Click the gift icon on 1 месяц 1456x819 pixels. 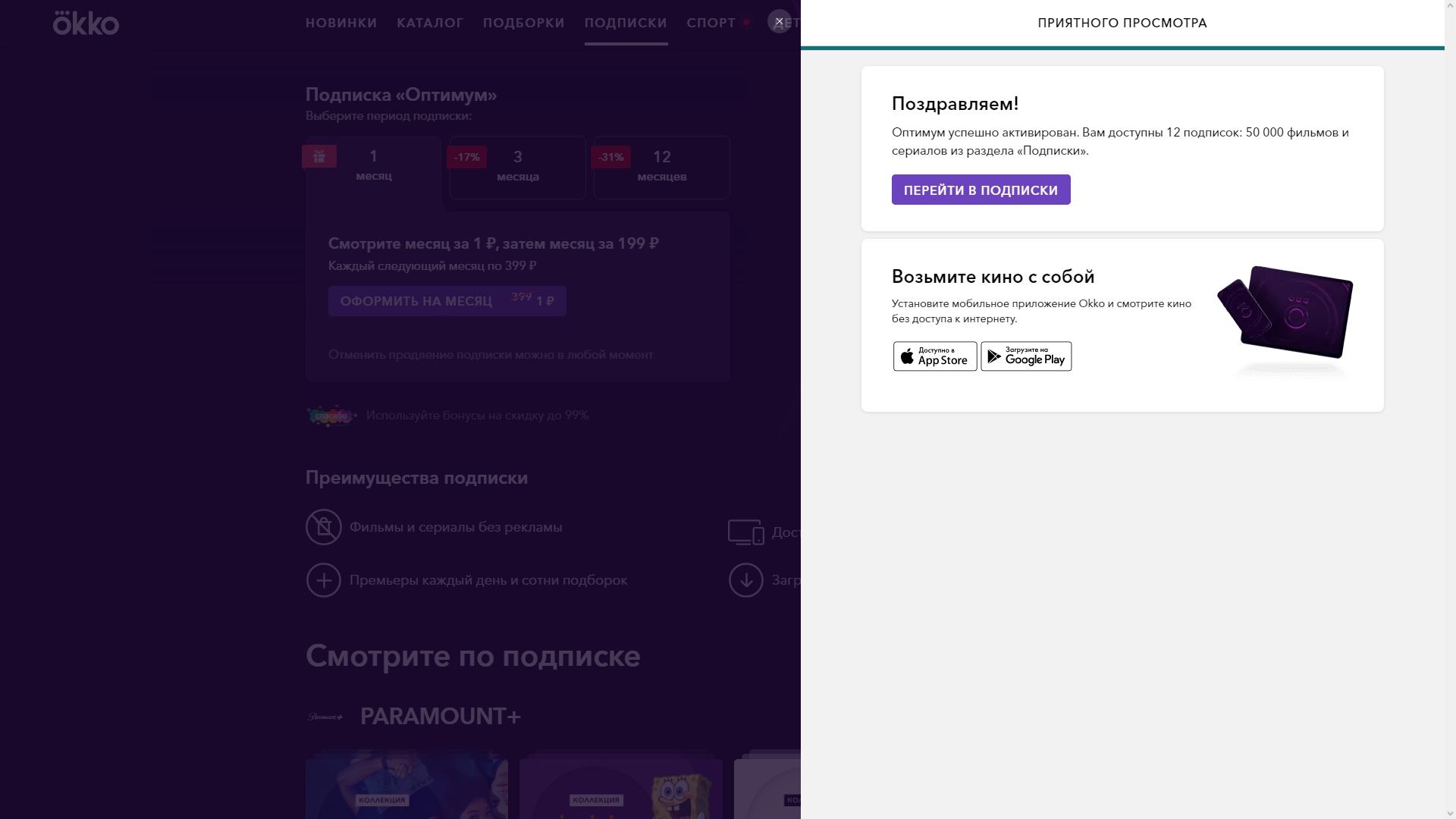tap(319, 156)
